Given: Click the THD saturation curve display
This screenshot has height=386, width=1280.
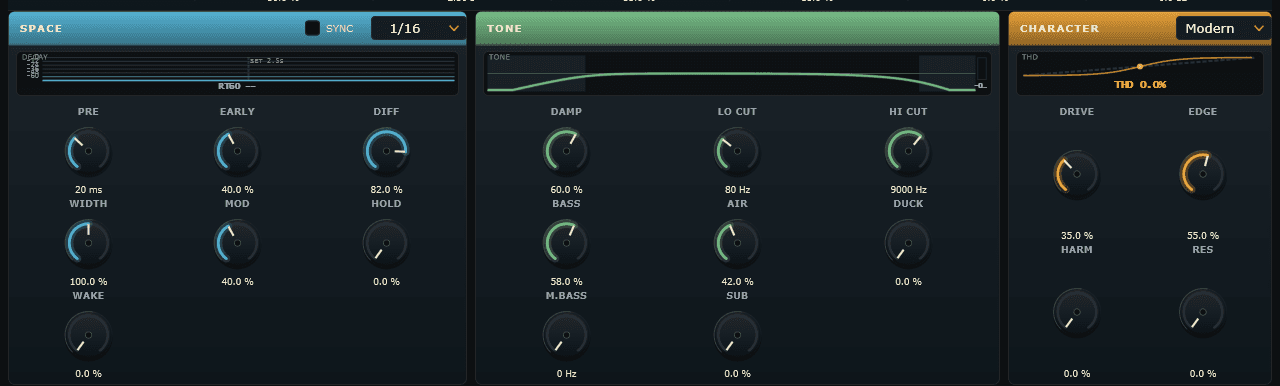Looking at the screenshot, I should tap(1139, 73).
